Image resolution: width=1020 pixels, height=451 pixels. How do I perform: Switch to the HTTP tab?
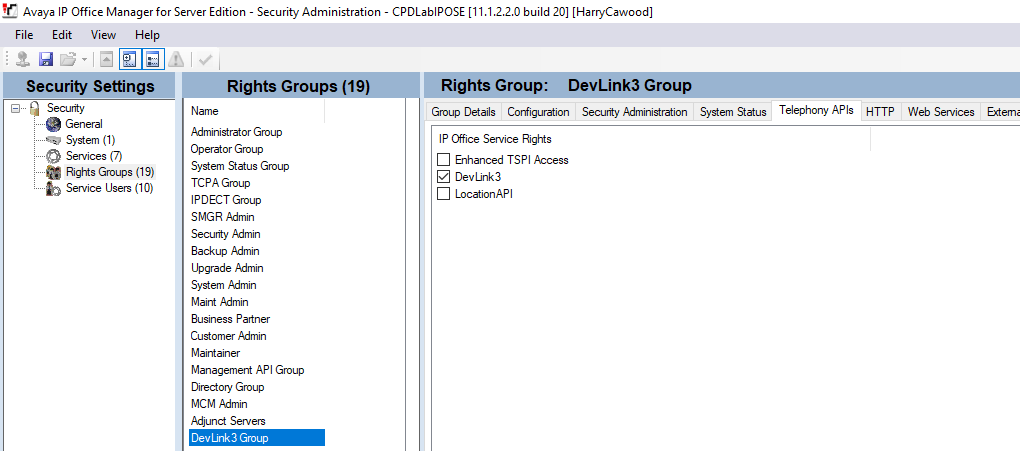pos(881,112)
